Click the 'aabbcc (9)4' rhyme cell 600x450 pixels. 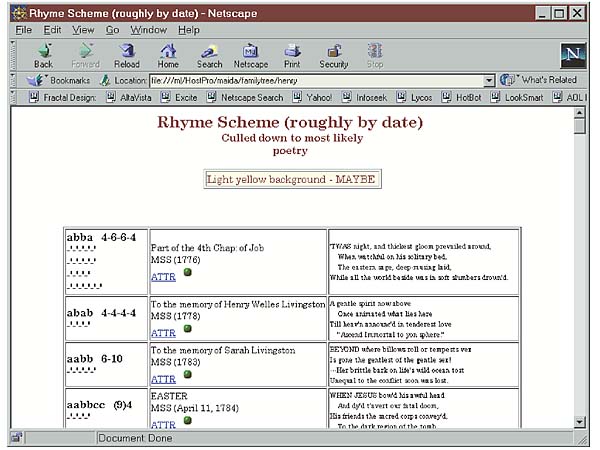[x=106, y=409]
